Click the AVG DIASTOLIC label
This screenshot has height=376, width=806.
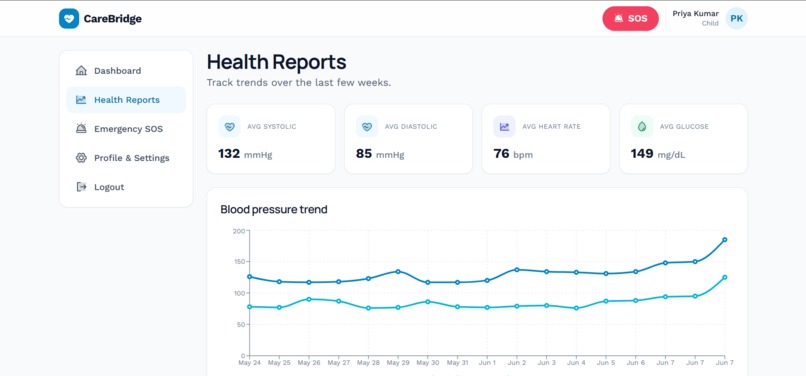tap(411, 127)
